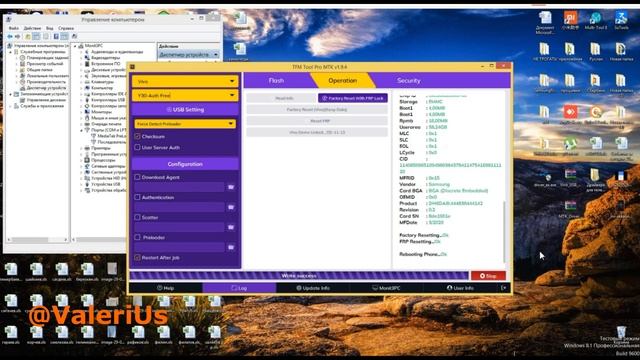Click red Stop button
640x360 pixels.
[488, 276]
